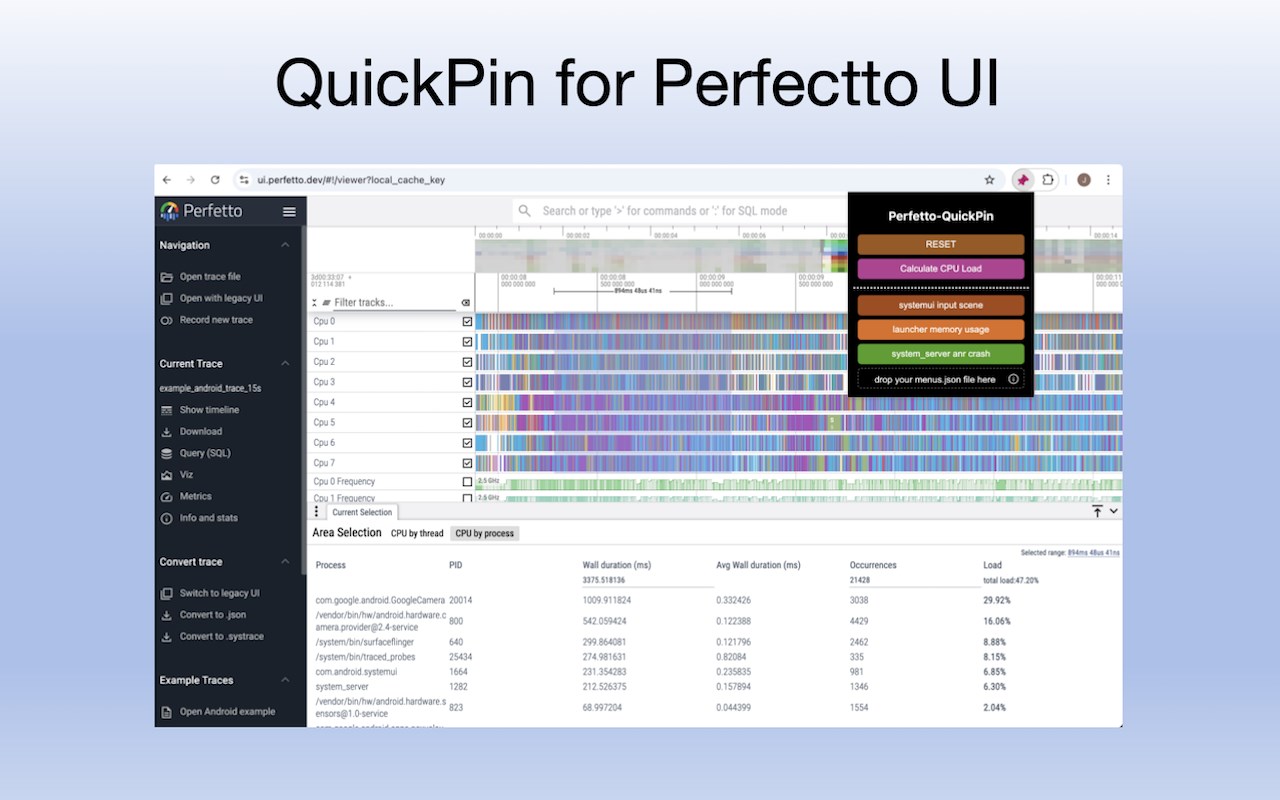This screenshot has height=800, width=1280.
Task: Click info icon in the menus.json drop zone
Action: point(1013,379)
